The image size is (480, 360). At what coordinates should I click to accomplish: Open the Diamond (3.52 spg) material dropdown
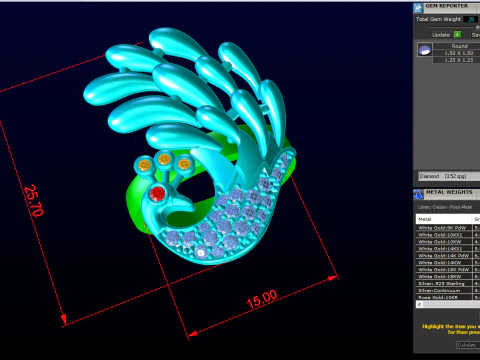tap(449, 176)
